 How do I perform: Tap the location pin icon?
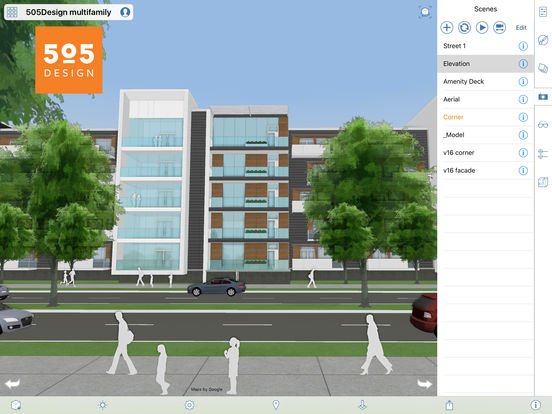point(276,405)
